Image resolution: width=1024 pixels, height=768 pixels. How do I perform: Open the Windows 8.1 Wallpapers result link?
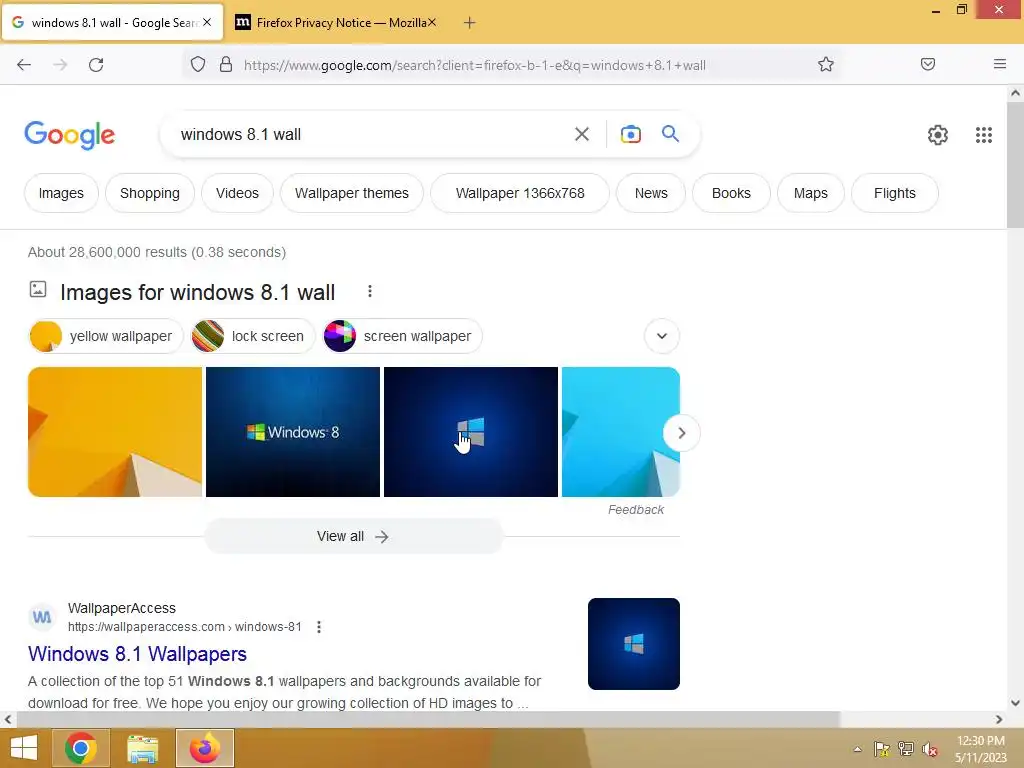tap(137, 654)
